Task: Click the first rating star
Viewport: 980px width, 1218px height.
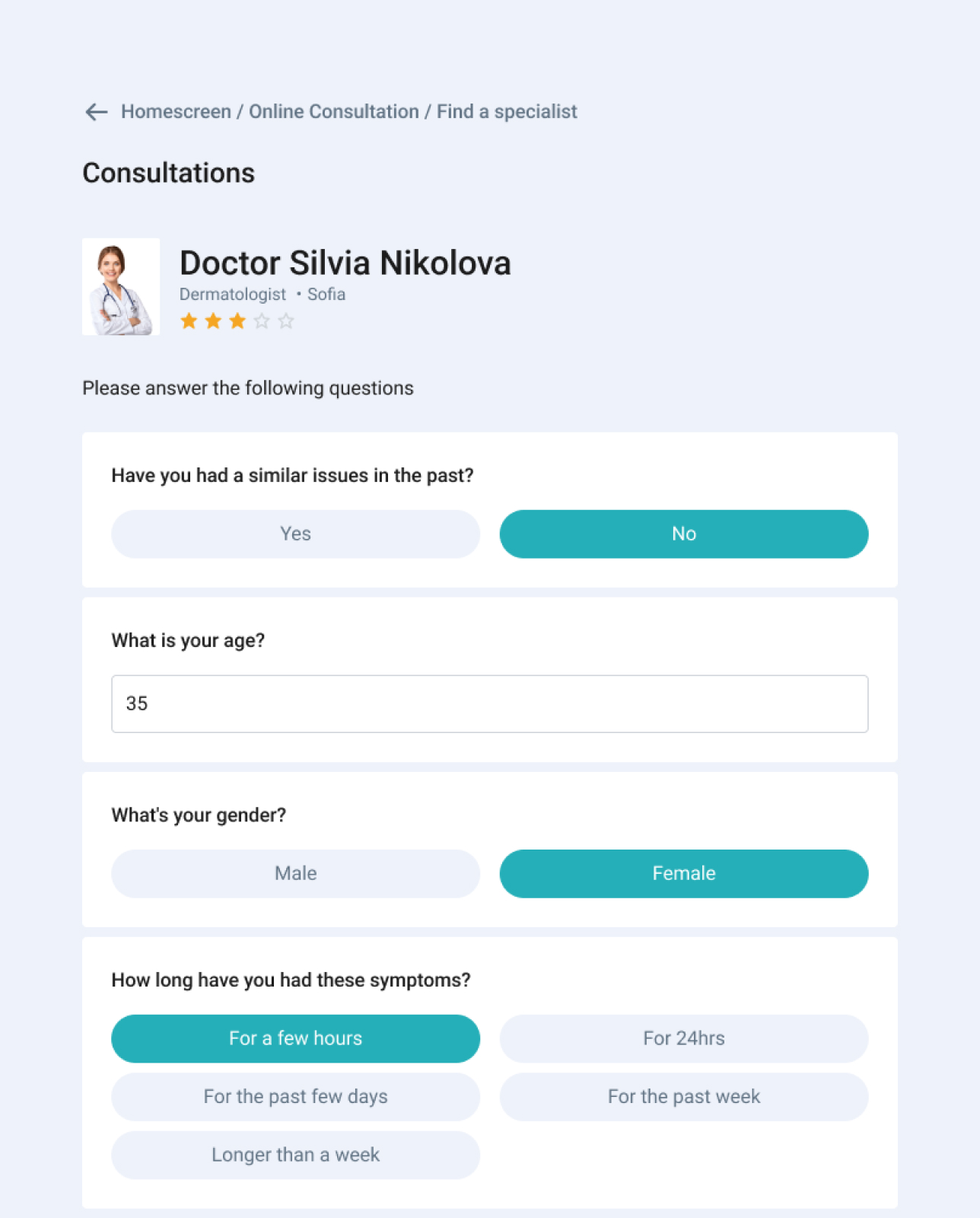Action: coord(189,321)
